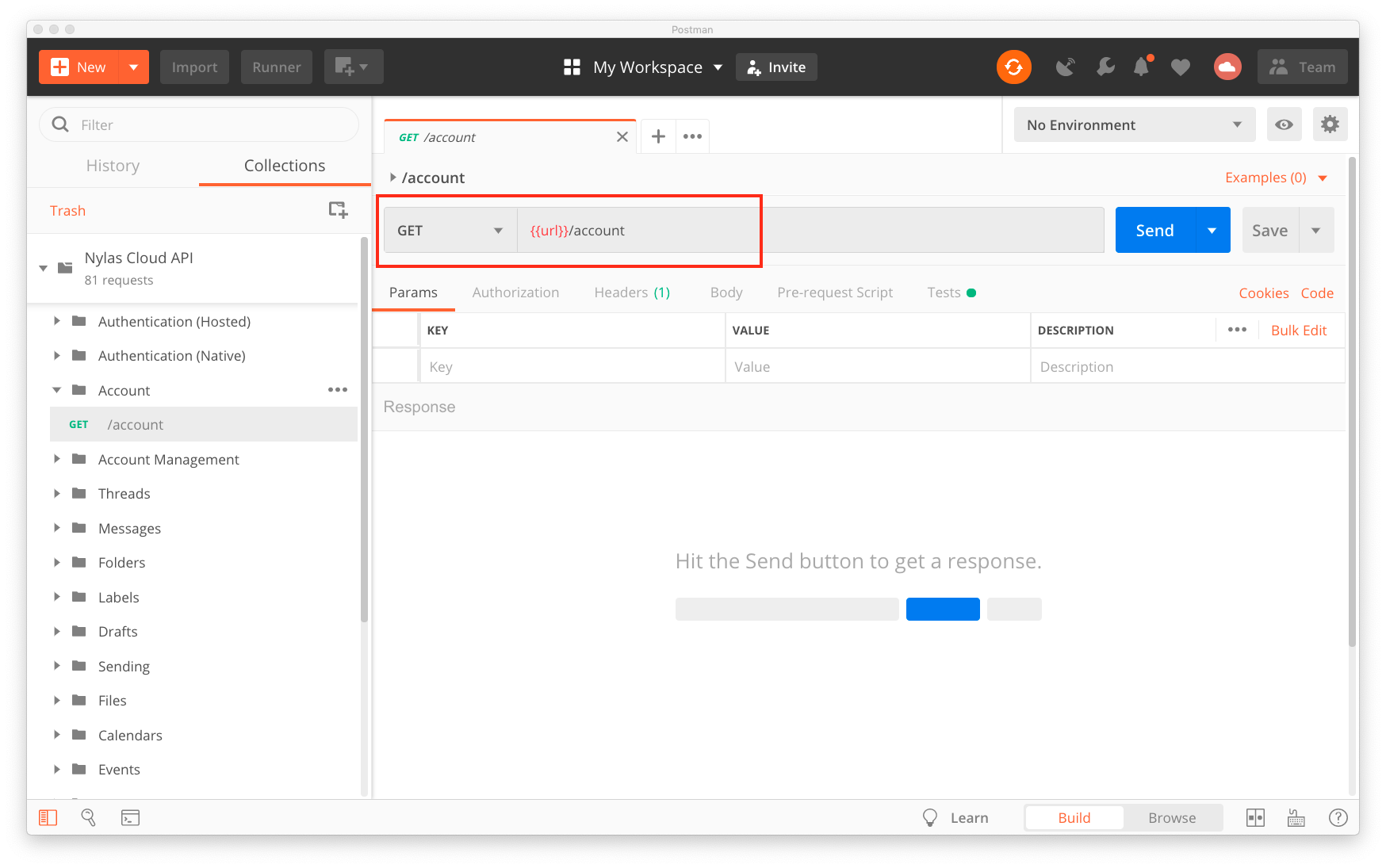1386x868 pixels.
Task: Click the request URL field
Action: coord(810,231)
